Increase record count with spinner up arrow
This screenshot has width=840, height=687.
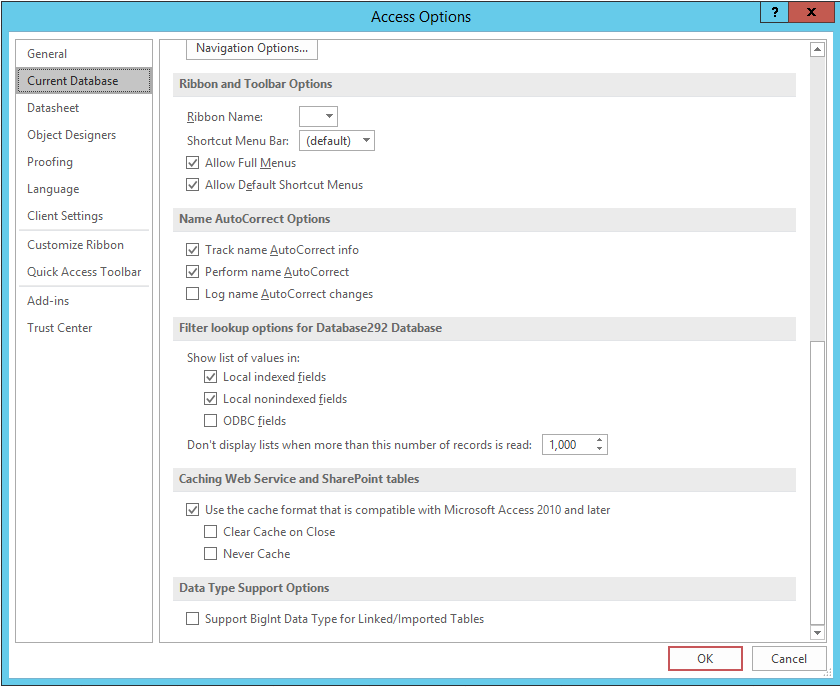coord(599,440)
